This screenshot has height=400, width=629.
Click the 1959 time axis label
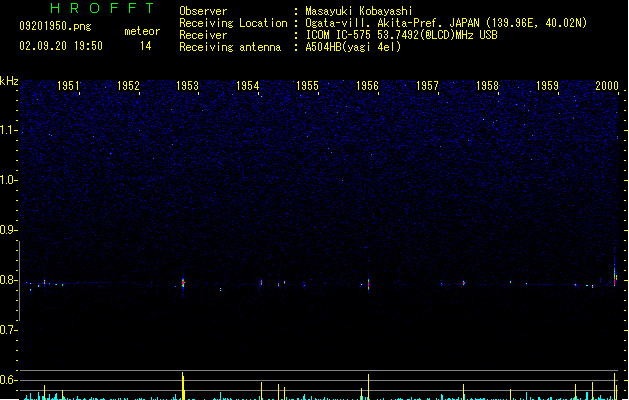[x=547, y=86]
